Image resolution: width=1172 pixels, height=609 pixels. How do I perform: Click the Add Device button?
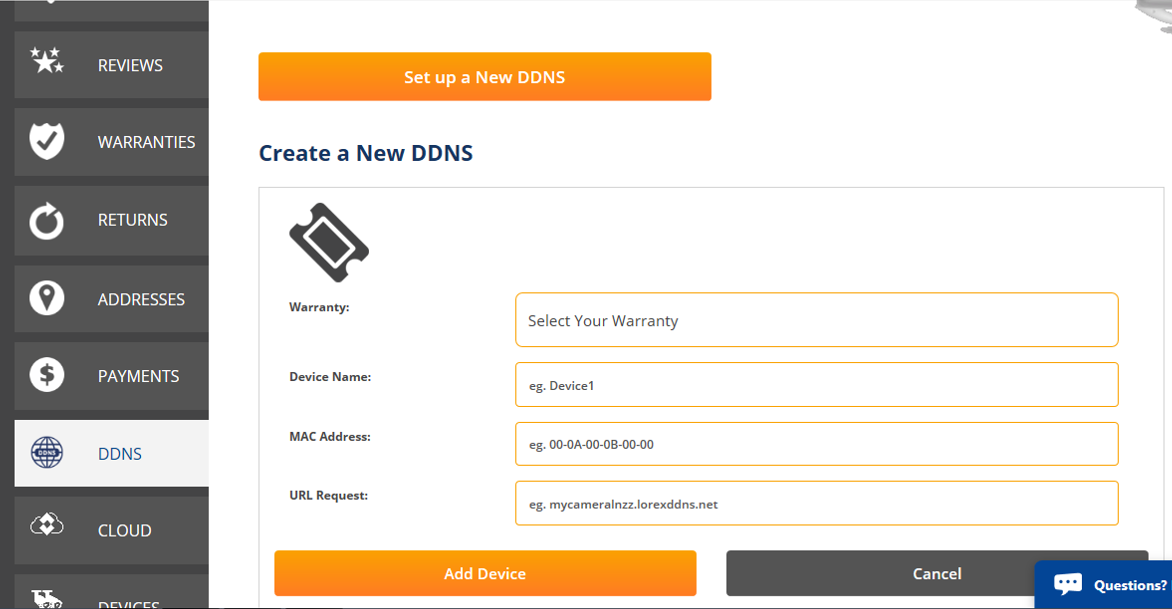485,573
